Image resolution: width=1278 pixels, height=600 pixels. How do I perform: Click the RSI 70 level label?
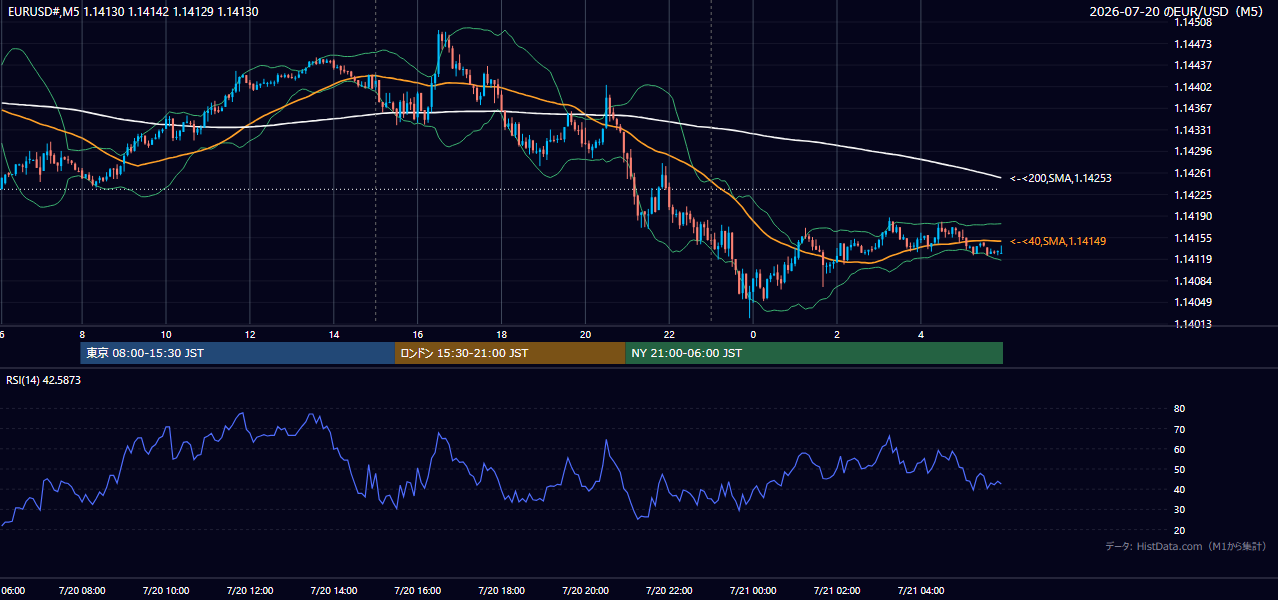1179,429
